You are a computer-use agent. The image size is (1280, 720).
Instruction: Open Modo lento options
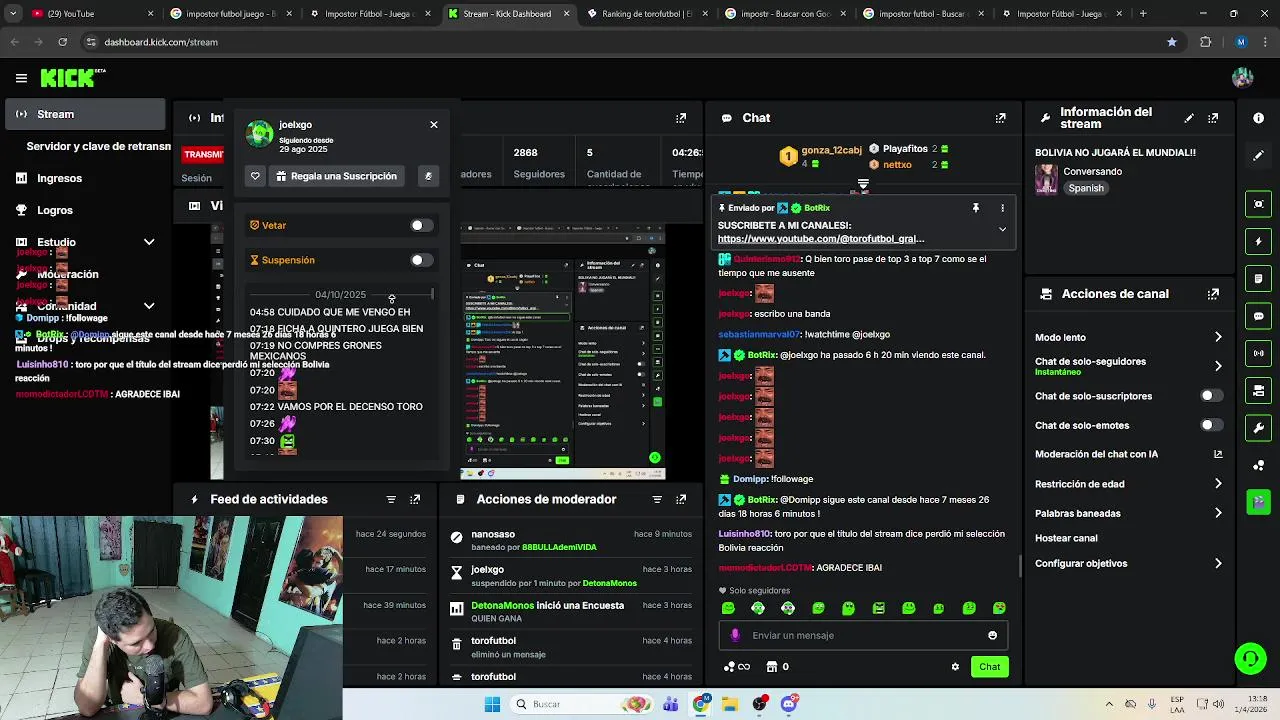coord(1128,337)
